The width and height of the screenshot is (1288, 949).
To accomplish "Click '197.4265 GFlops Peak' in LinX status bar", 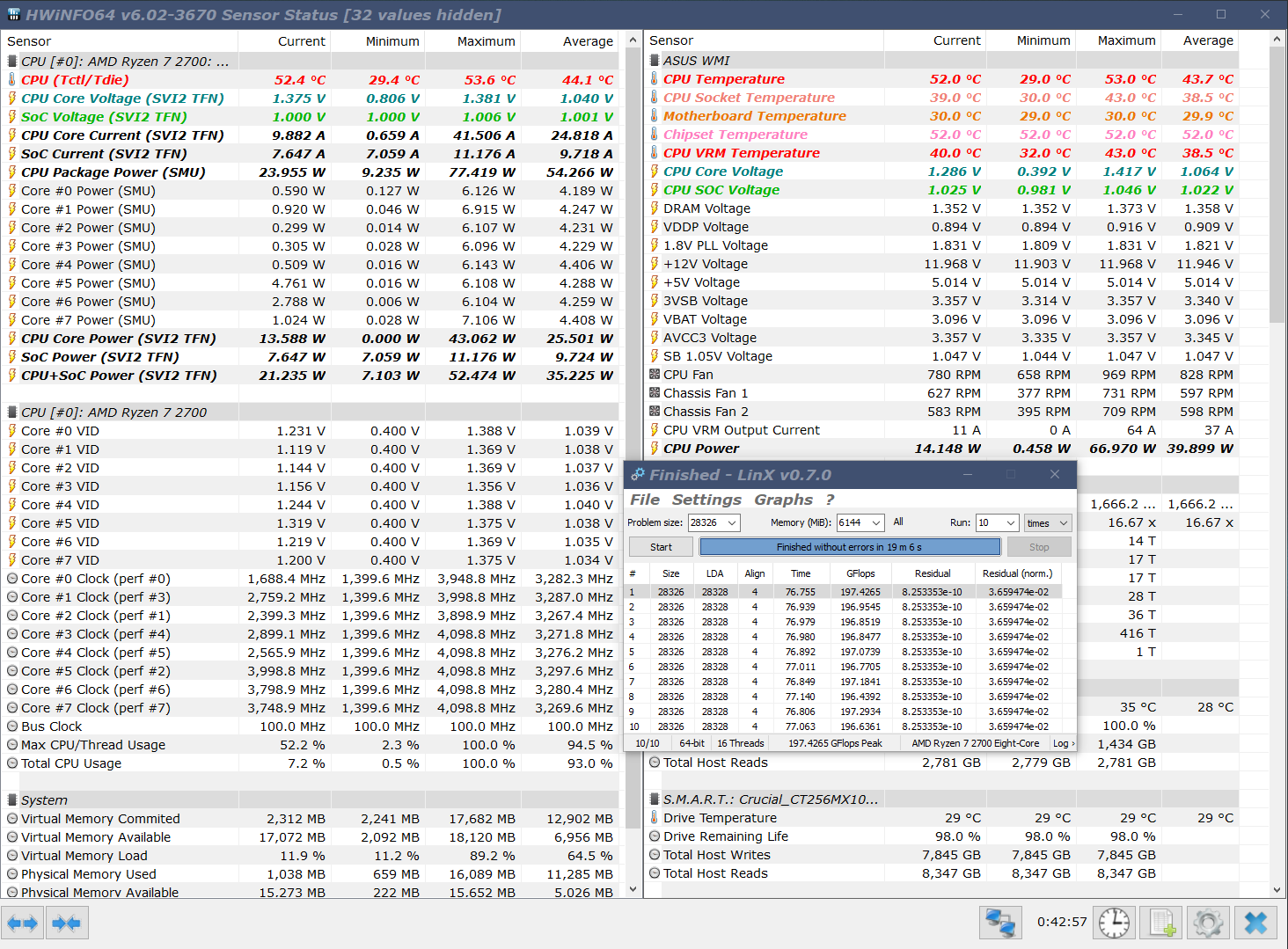I will pyautogui.click(x=835, y=743).
